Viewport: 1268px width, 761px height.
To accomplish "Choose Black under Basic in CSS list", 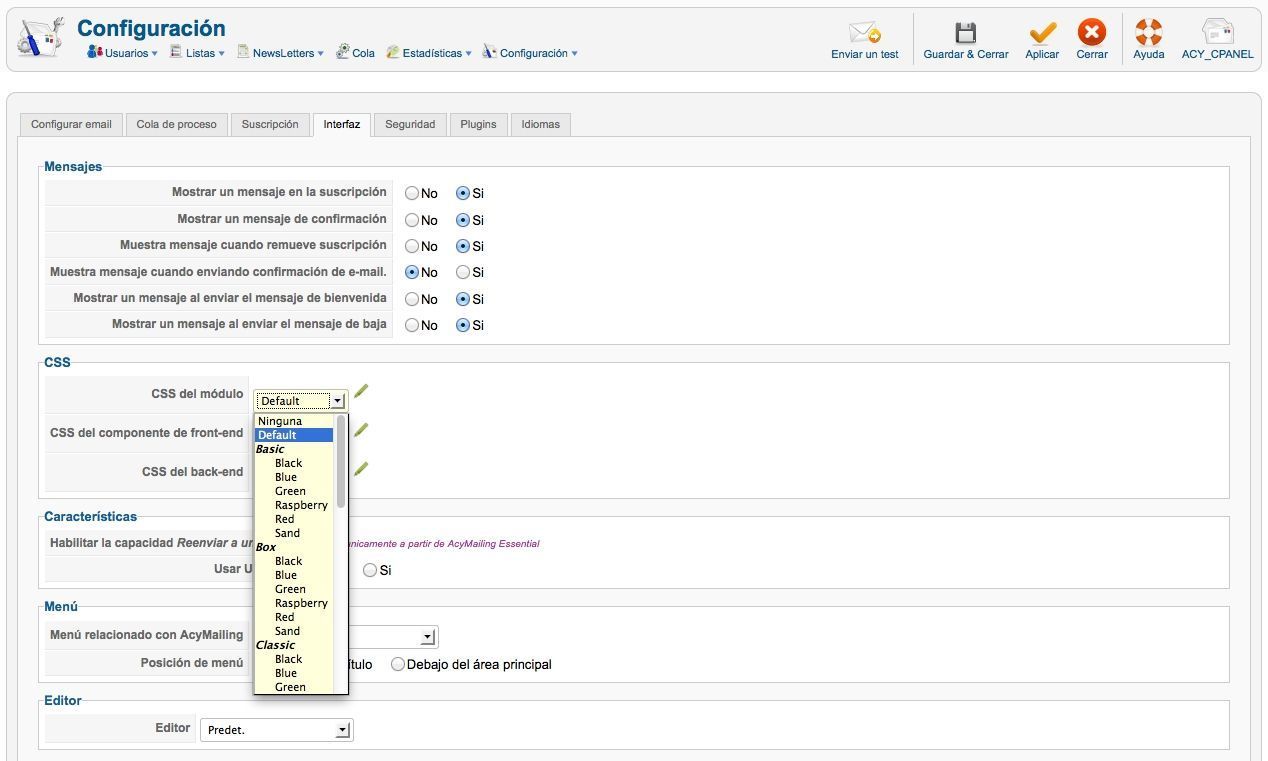I will (294, 463).
